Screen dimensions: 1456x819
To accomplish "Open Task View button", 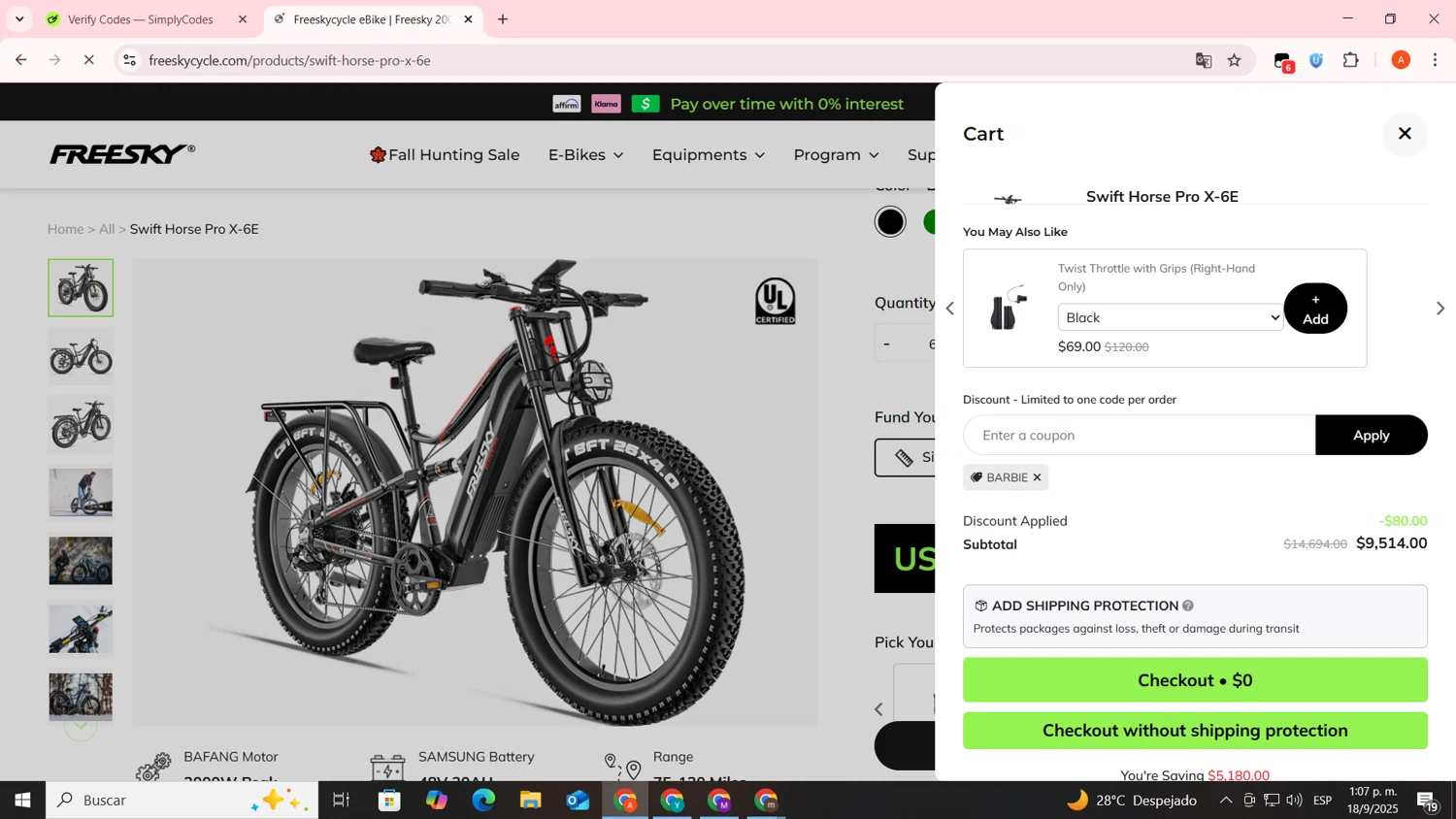I will click(341, 801).
